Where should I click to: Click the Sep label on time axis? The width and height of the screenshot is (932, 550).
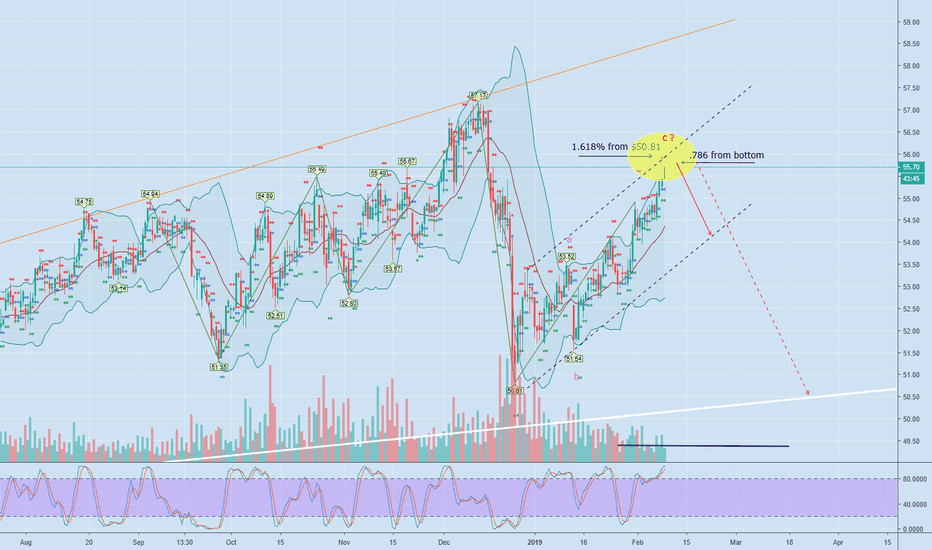pyautogui.click(x=138, y=542)
